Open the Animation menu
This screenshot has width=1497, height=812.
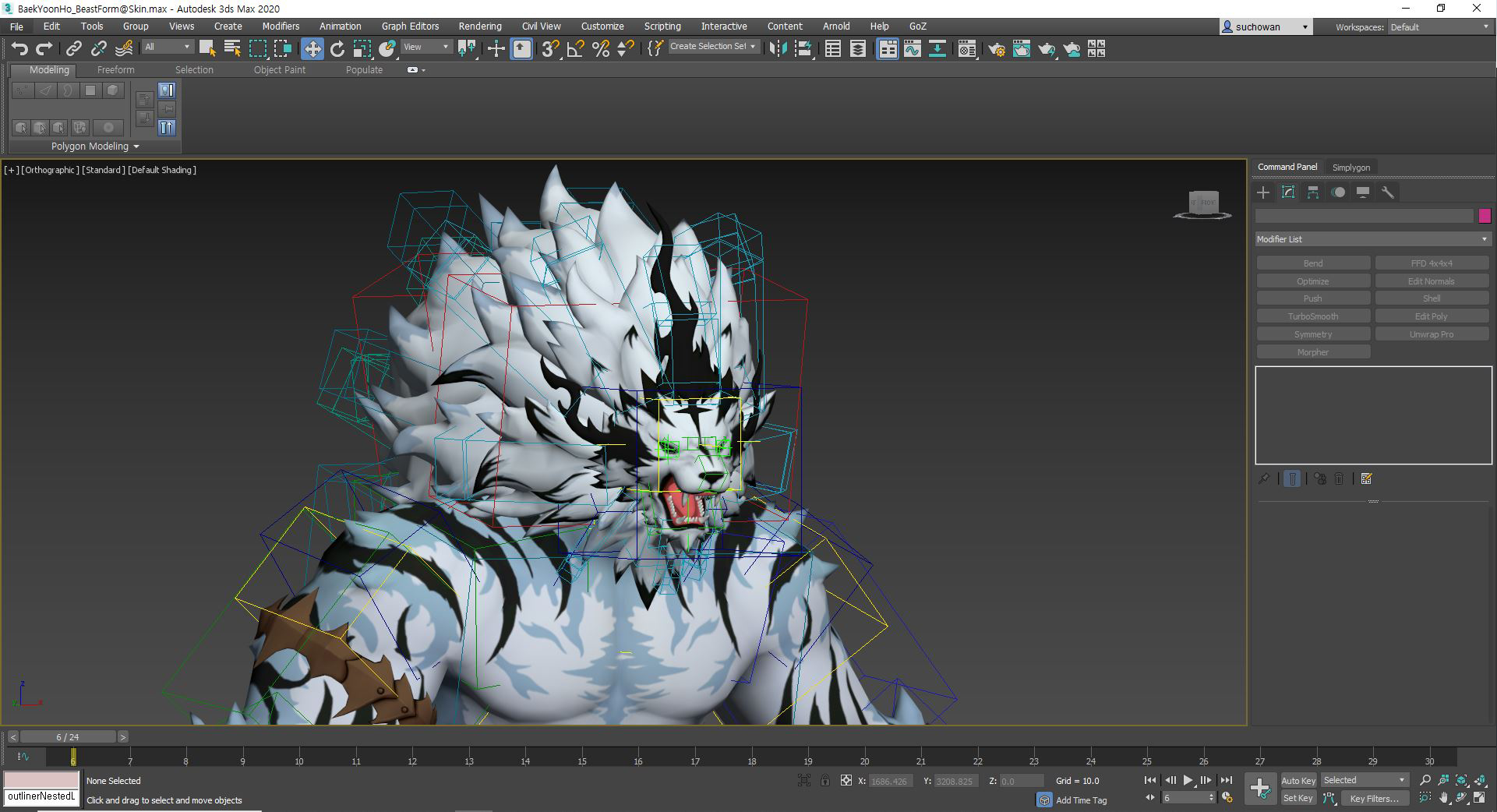341,26
